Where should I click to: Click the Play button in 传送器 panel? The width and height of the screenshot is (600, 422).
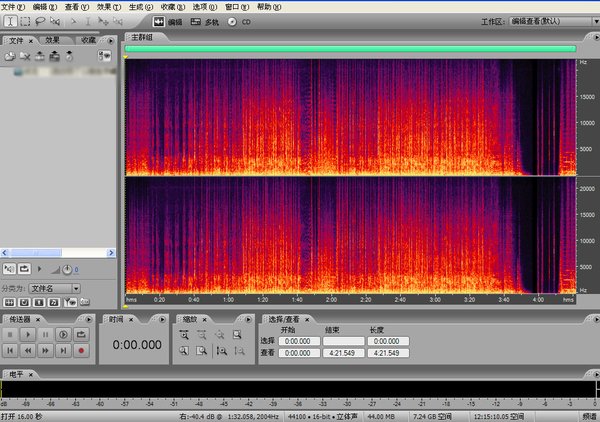[28, 334]
